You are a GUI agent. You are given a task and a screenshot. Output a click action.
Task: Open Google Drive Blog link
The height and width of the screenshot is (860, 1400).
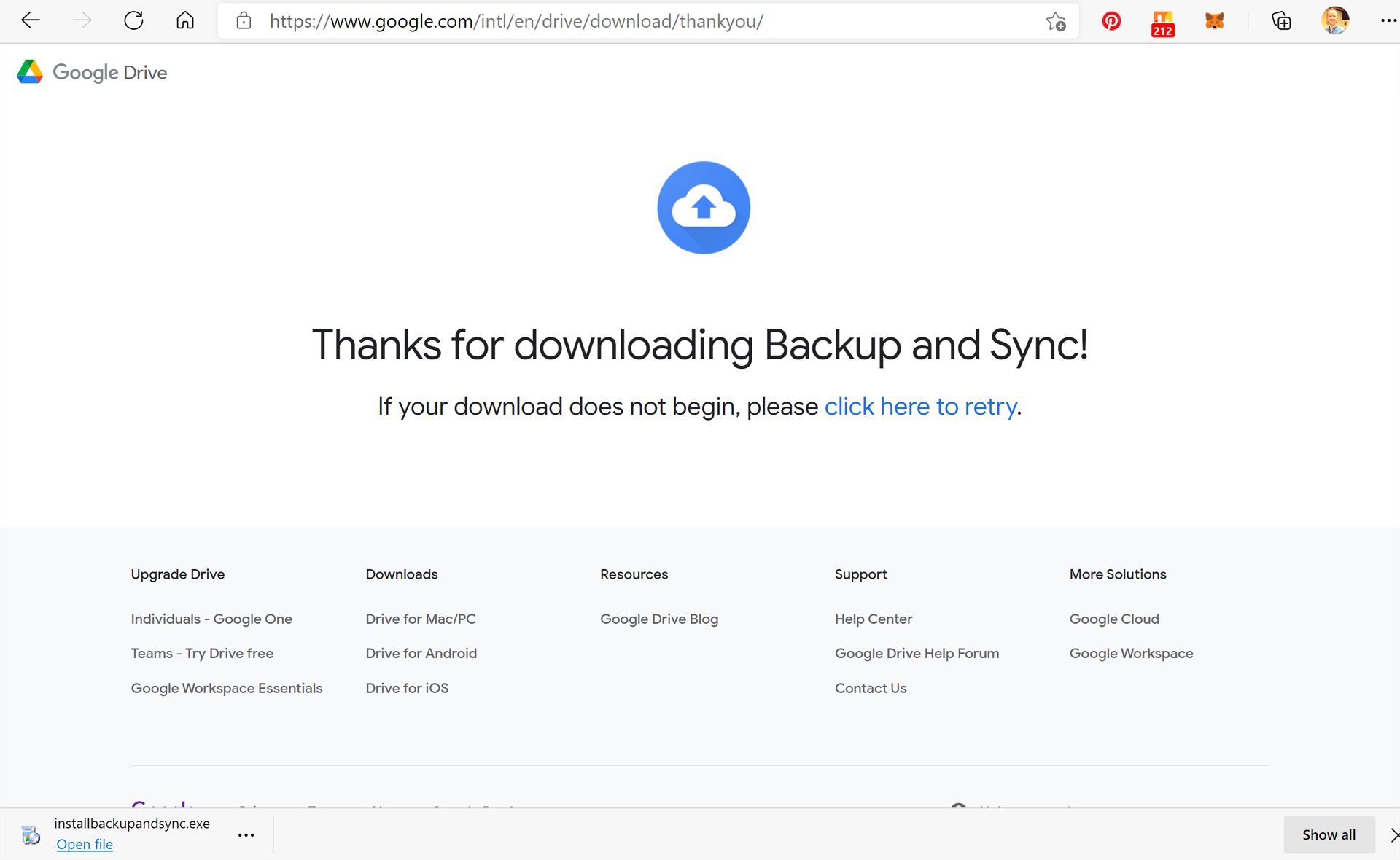[x=659, y=619]
